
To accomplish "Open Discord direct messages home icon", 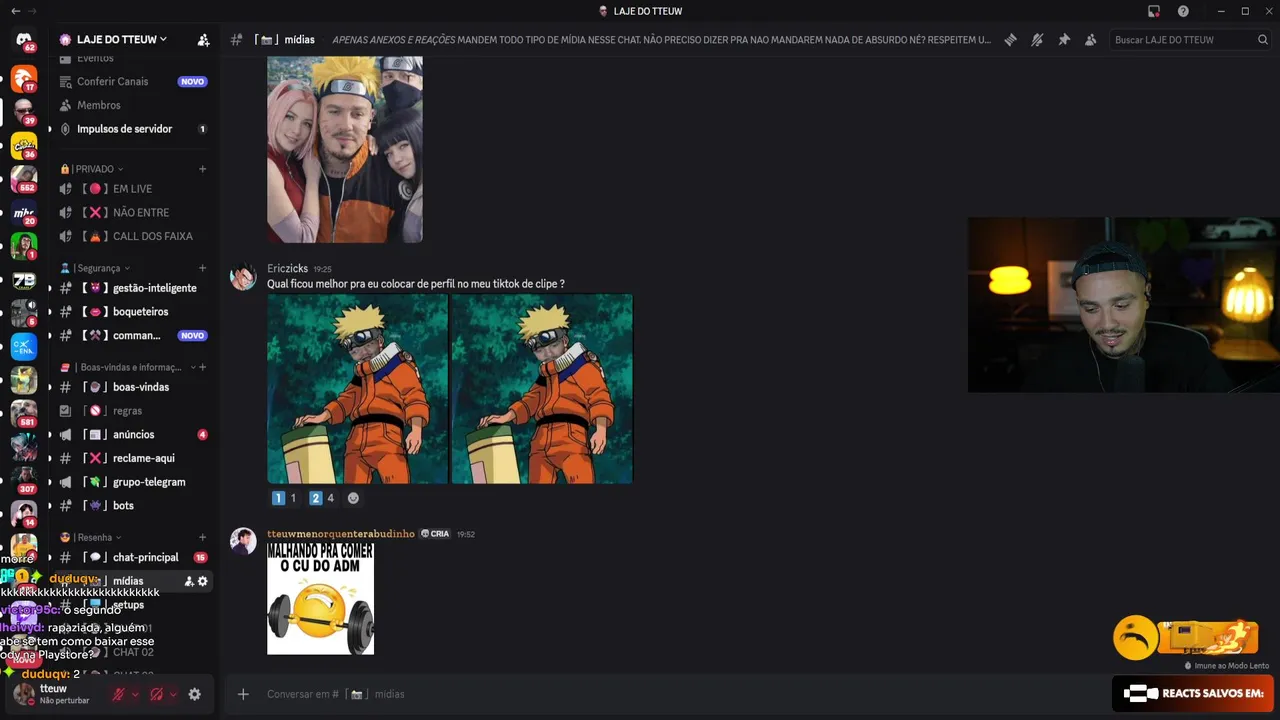I will point(23,40).
